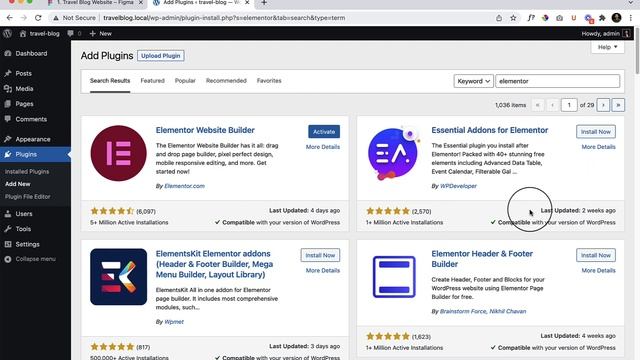Click the browser address bar URL

pyautogui.click(x=224, y=18)
